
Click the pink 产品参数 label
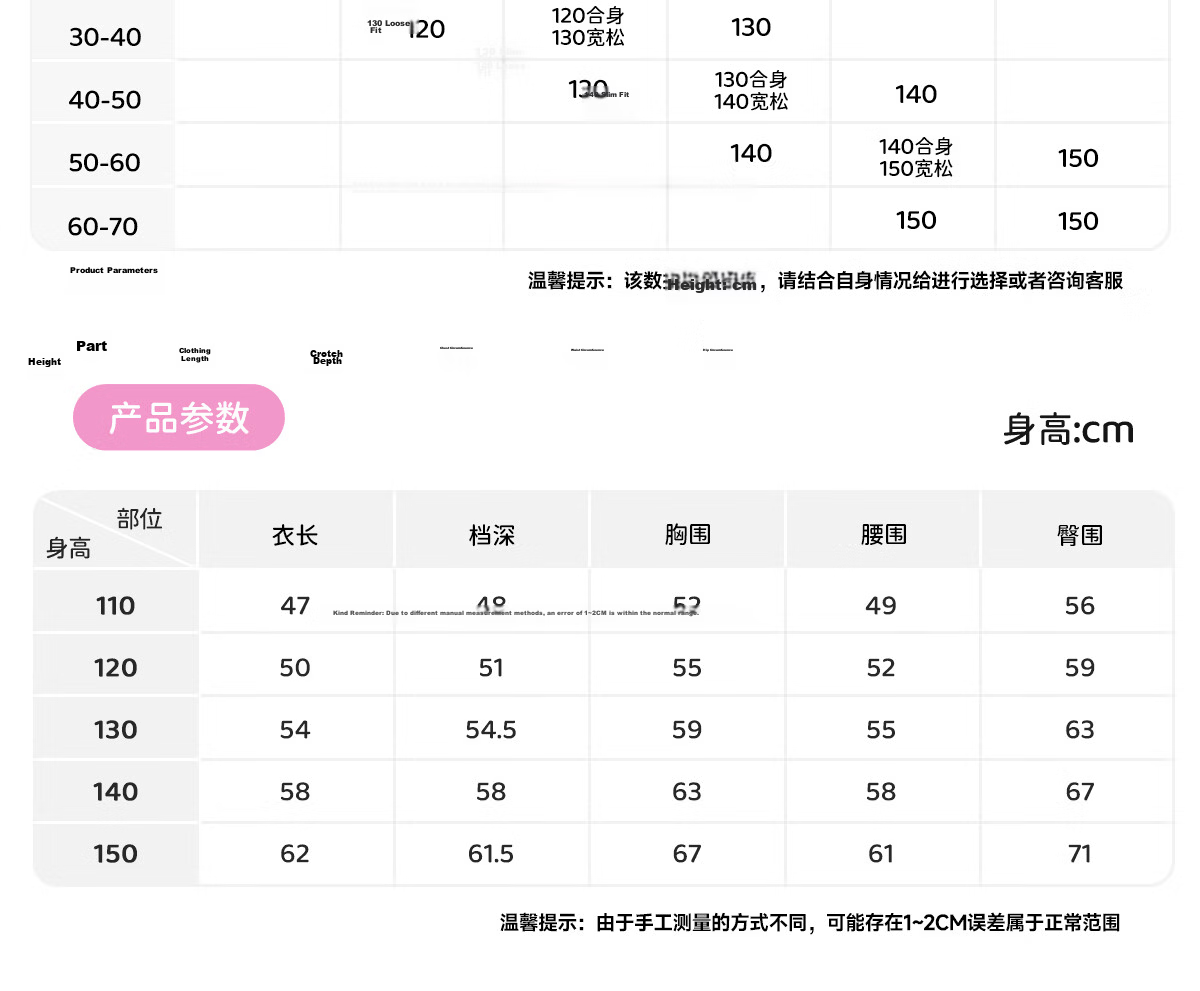[x=179, y=417]
